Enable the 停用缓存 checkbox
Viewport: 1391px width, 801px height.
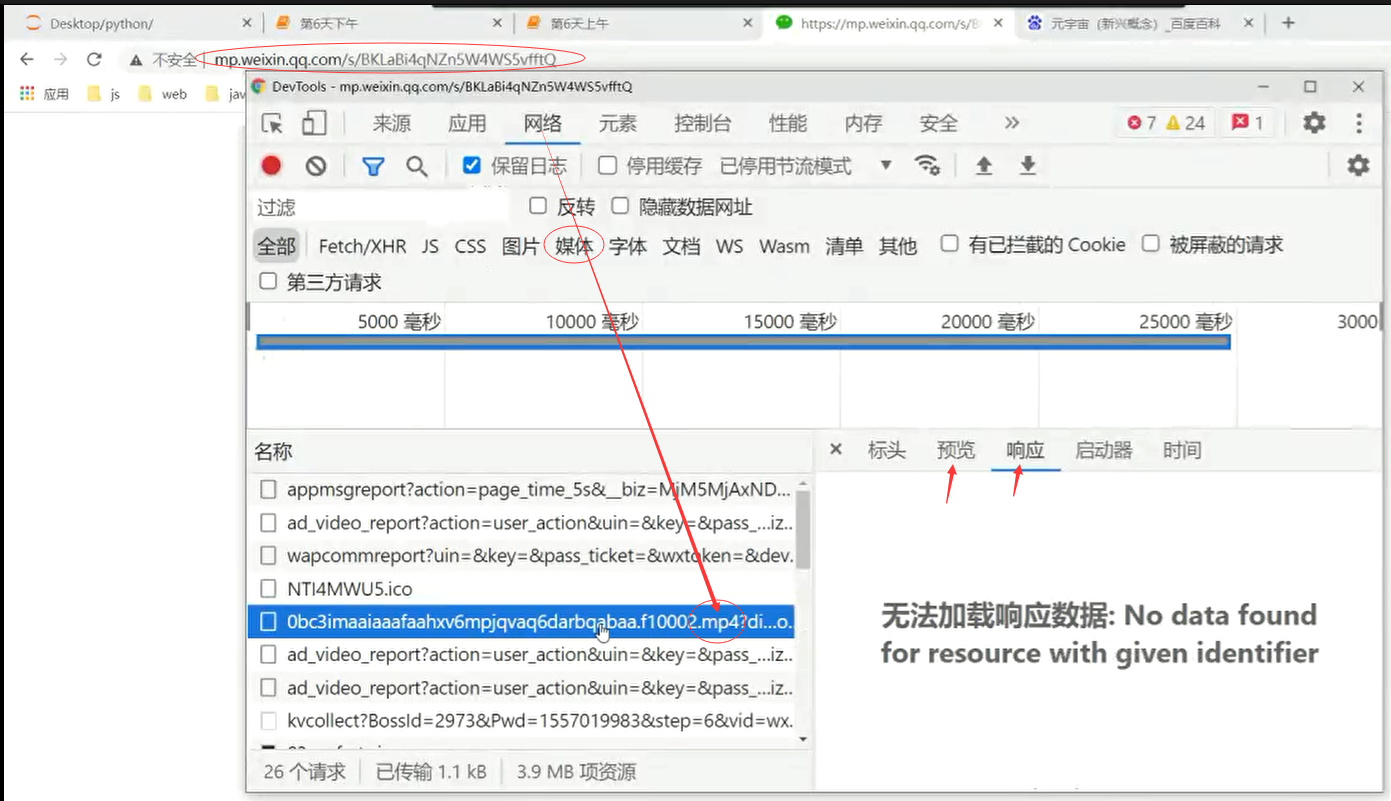point(607,165)
